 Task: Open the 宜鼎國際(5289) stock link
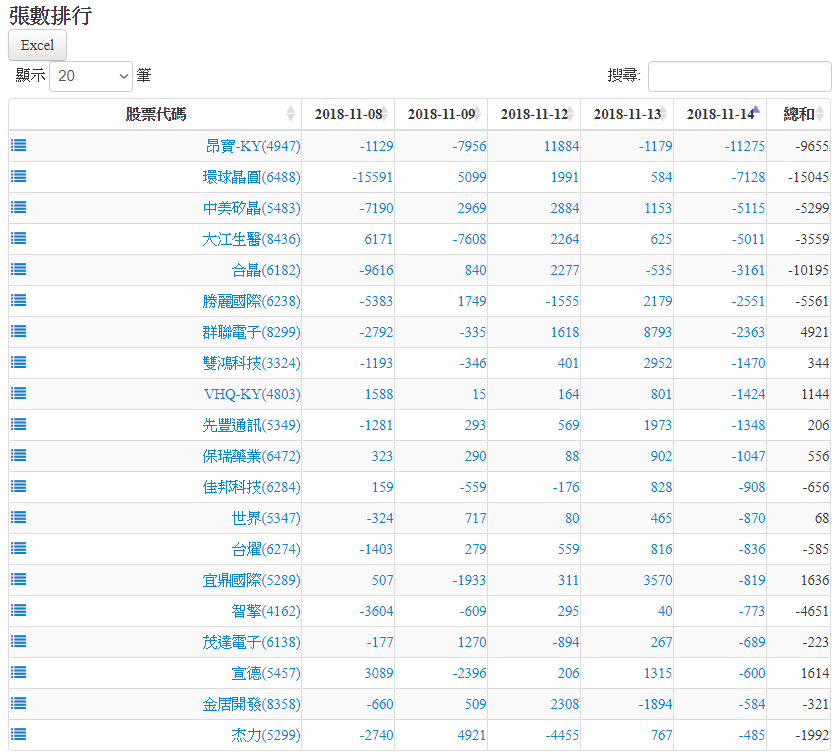(251, 580)
